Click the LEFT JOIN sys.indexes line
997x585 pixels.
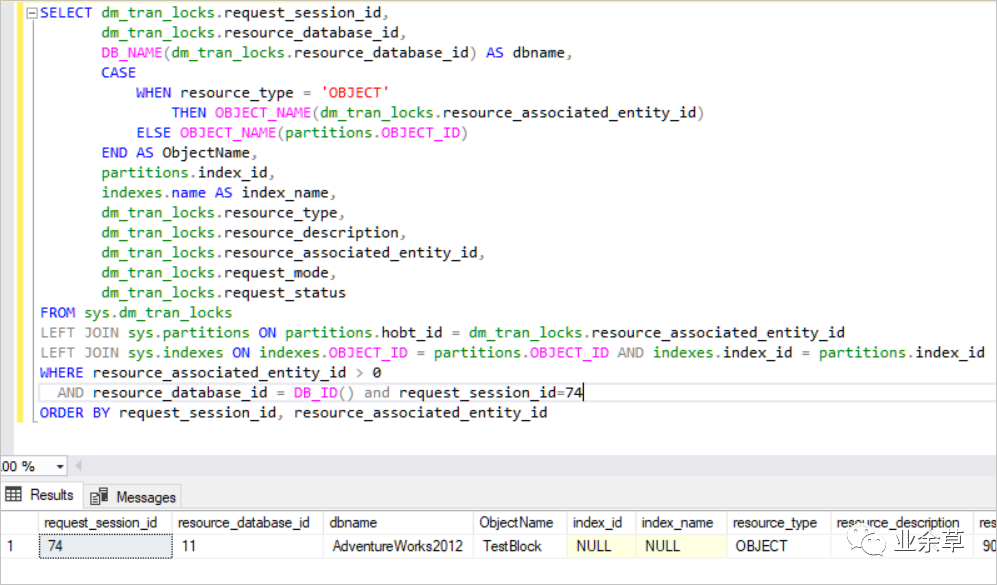pos(512,353)
